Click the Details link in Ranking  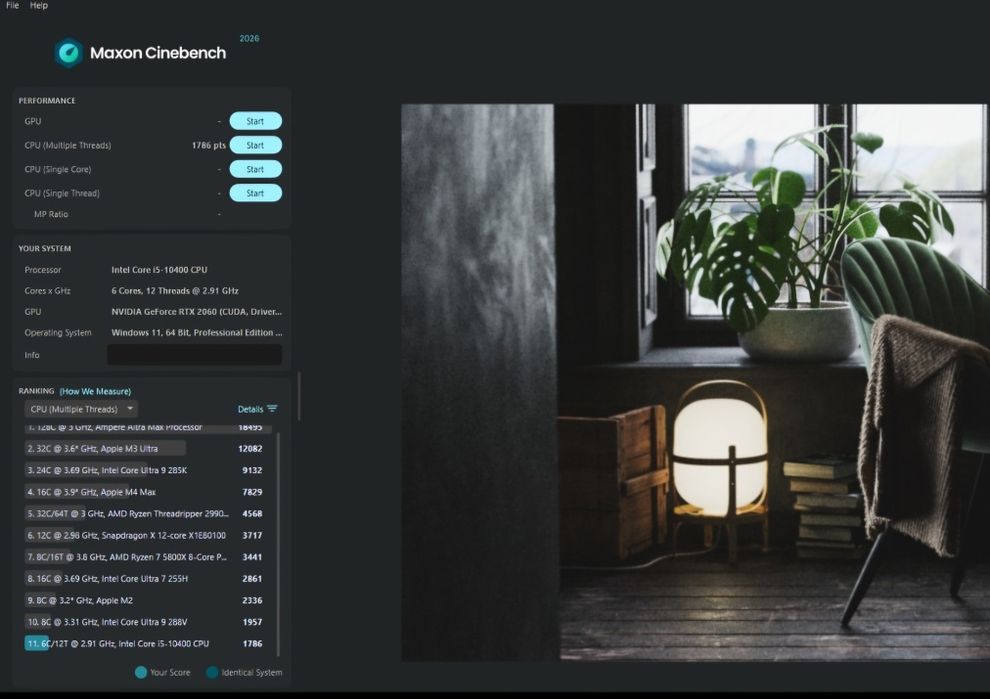coord(250,409)
